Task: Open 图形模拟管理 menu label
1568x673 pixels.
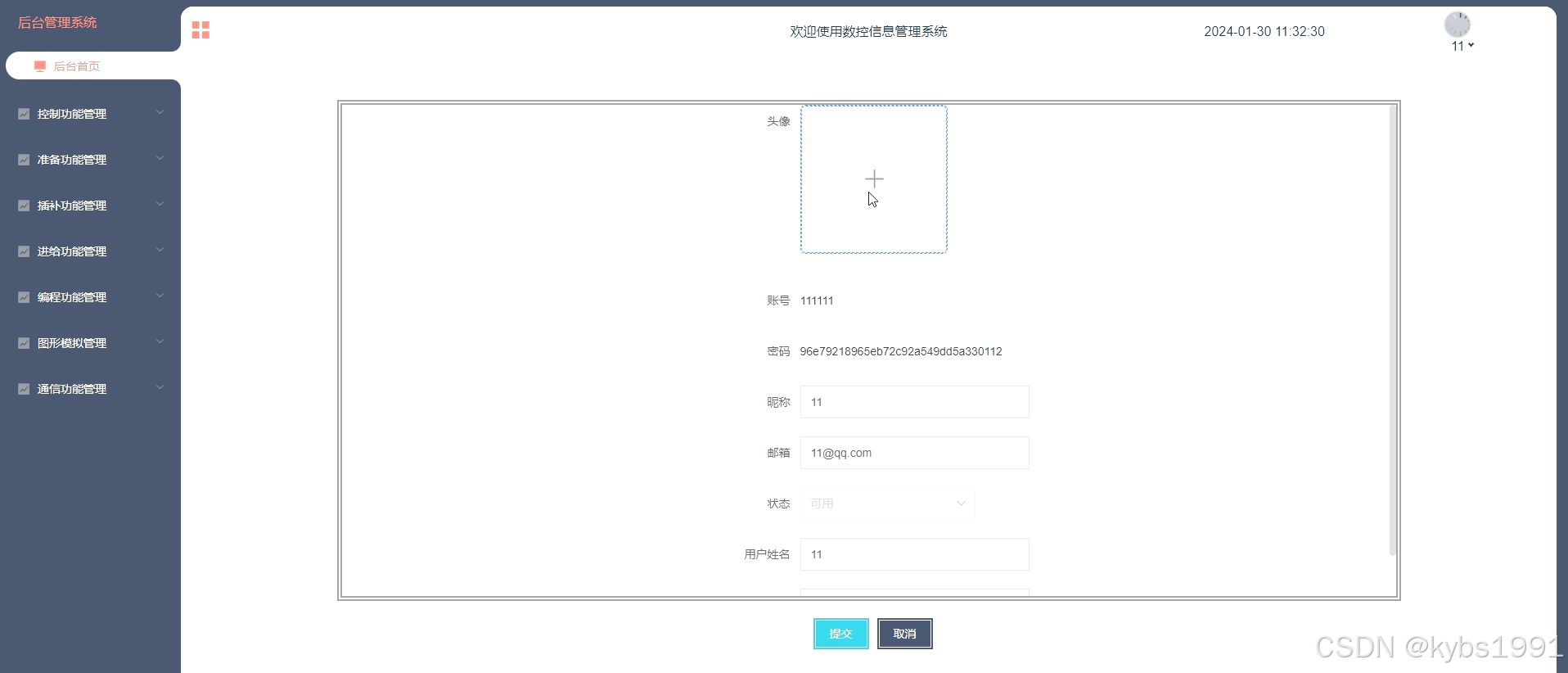Action: coord(72,343)
